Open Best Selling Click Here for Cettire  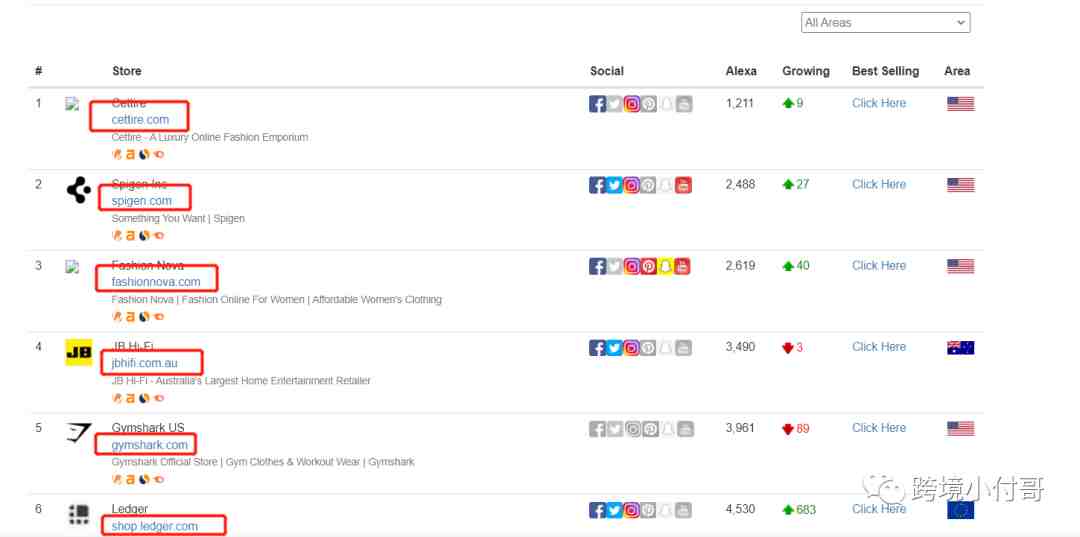coord(879,103)
